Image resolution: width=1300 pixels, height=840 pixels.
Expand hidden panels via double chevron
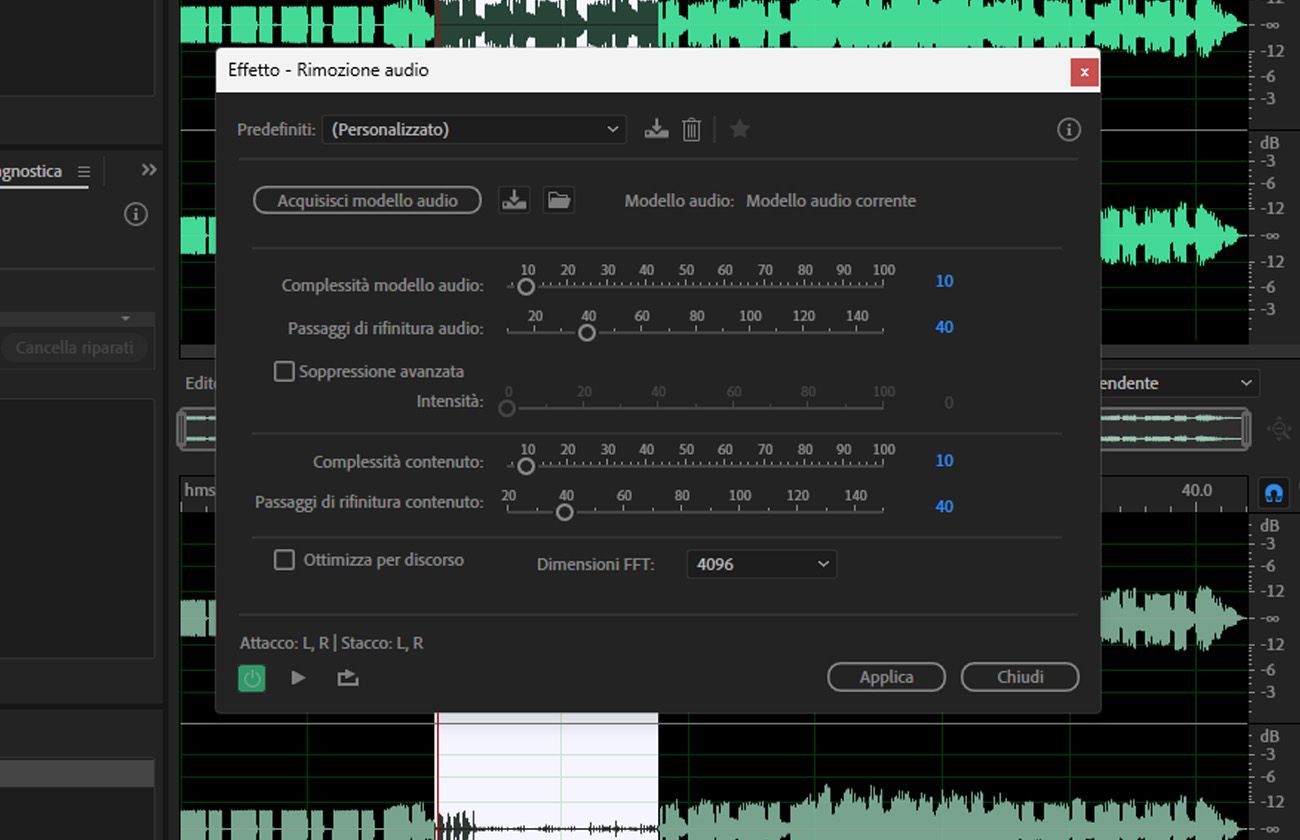[x=146, y=169]
